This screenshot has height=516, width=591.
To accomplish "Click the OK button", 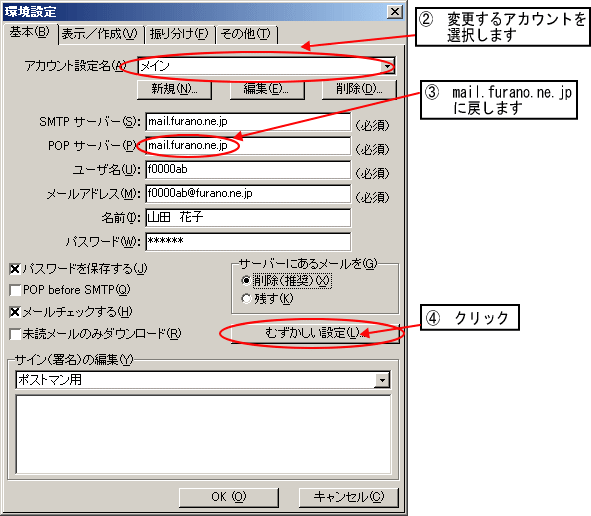I will click(229, 497).
